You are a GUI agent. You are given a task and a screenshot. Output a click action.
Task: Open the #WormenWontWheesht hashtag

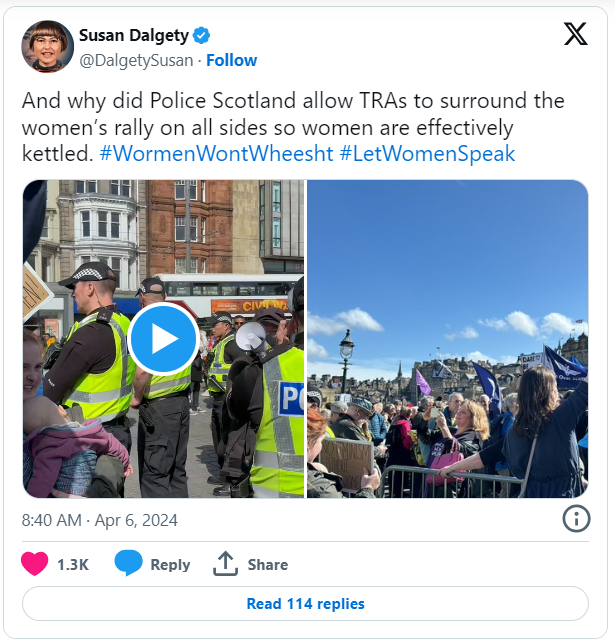point(217,154)
